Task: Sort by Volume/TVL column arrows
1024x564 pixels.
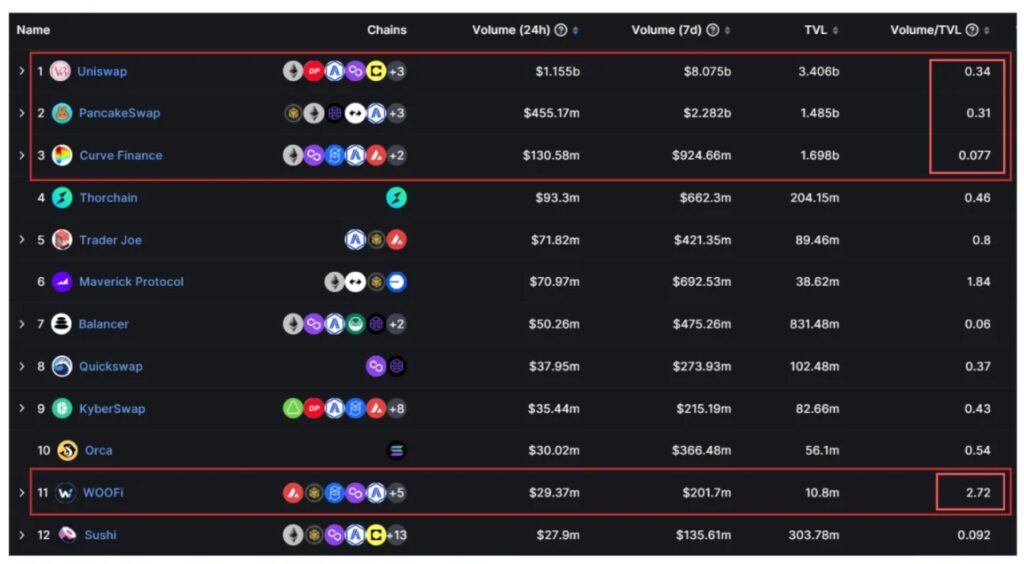Action: (986, 30)
